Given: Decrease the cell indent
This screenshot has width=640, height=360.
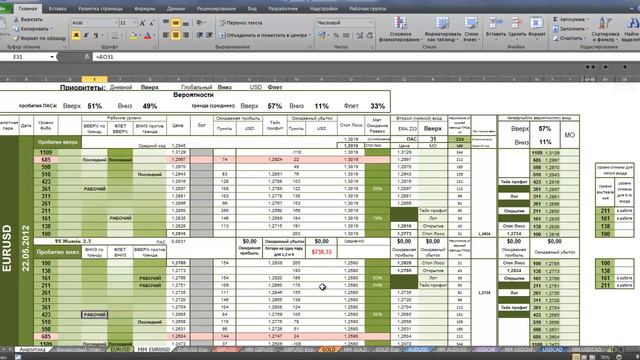Looking at the screenshot, I should (200, 36).
